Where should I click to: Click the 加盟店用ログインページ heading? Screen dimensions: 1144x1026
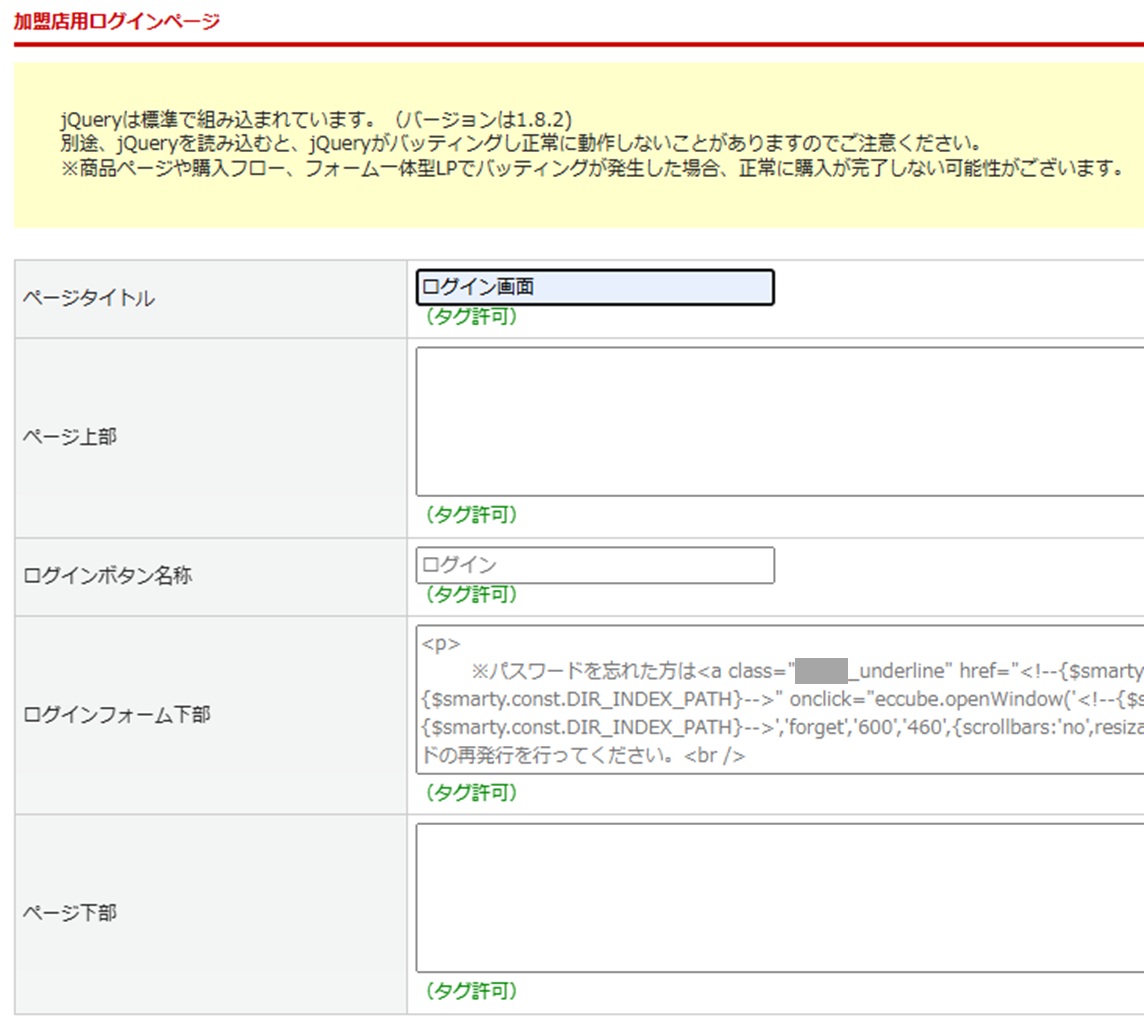point(116,21)
